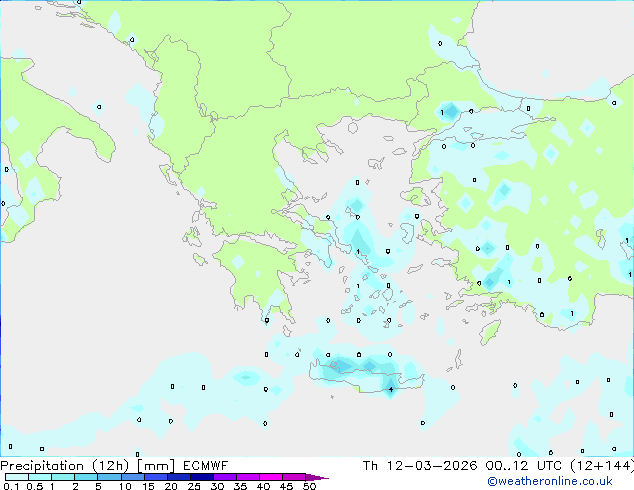Click the '15' legend value
This screenshot has height=490, width=634.
[x=148, y=486]
